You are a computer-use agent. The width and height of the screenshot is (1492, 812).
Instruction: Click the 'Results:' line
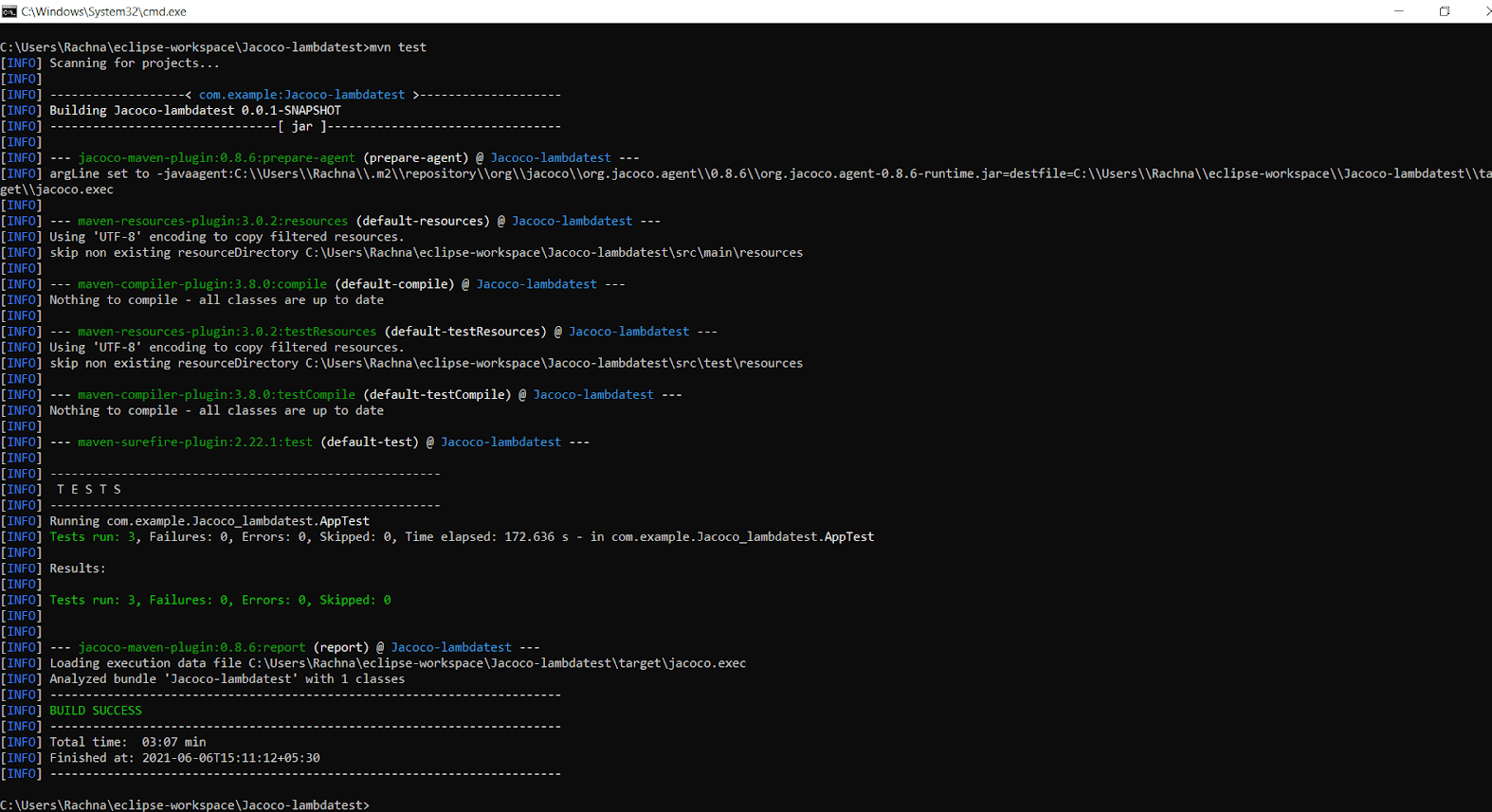pyautogui.click(x=78, y=568)
